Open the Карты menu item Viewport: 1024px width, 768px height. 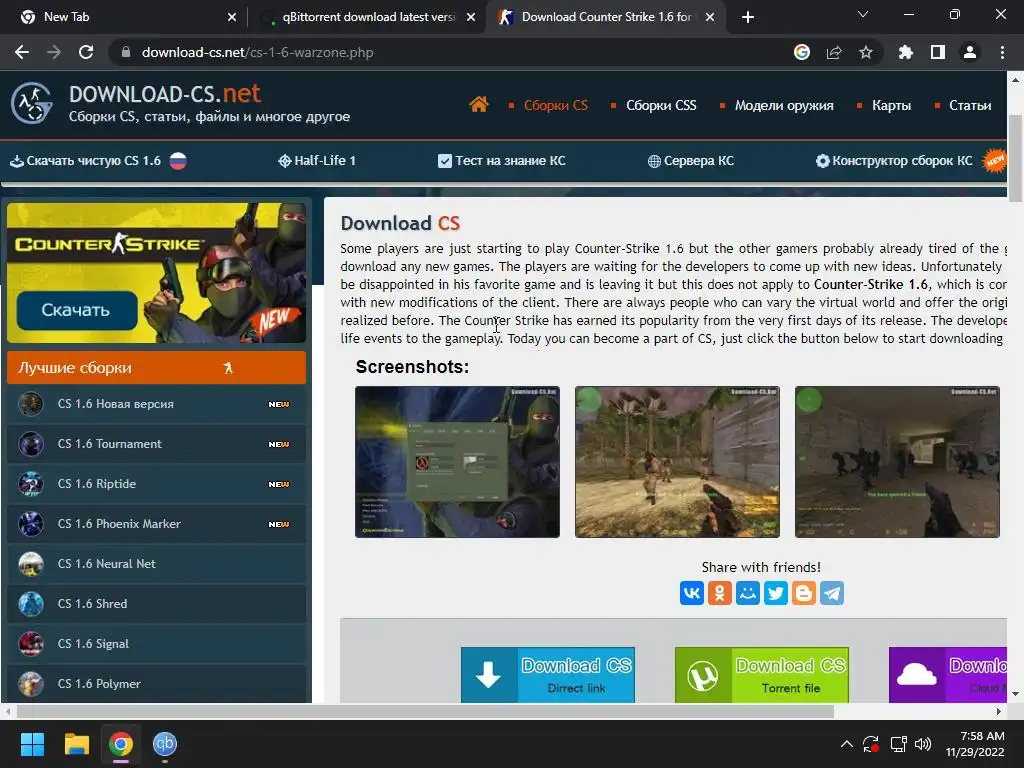point(891,105)
